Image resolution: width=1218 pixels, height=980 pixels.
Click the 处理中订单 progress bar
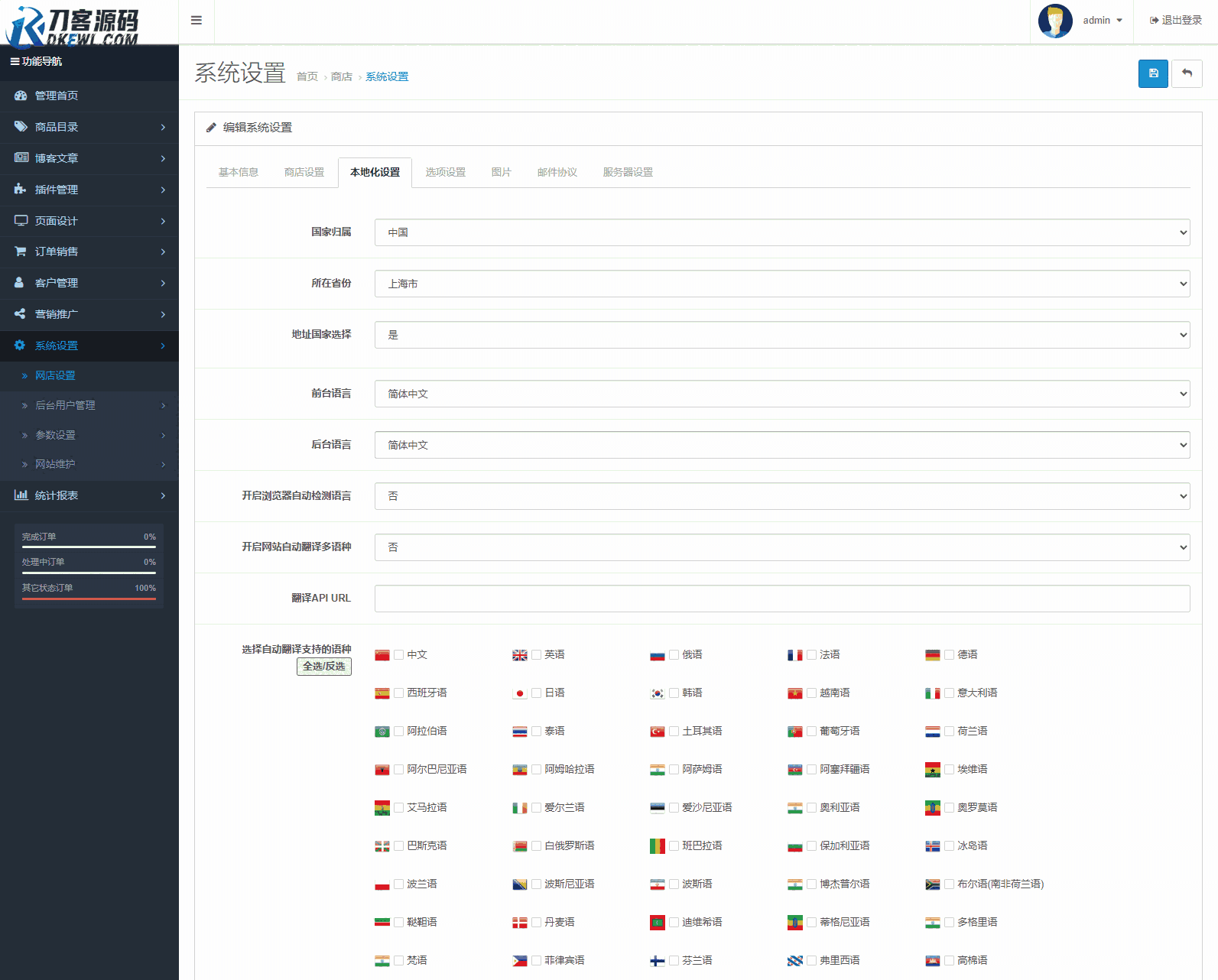[x=89, y=573]
